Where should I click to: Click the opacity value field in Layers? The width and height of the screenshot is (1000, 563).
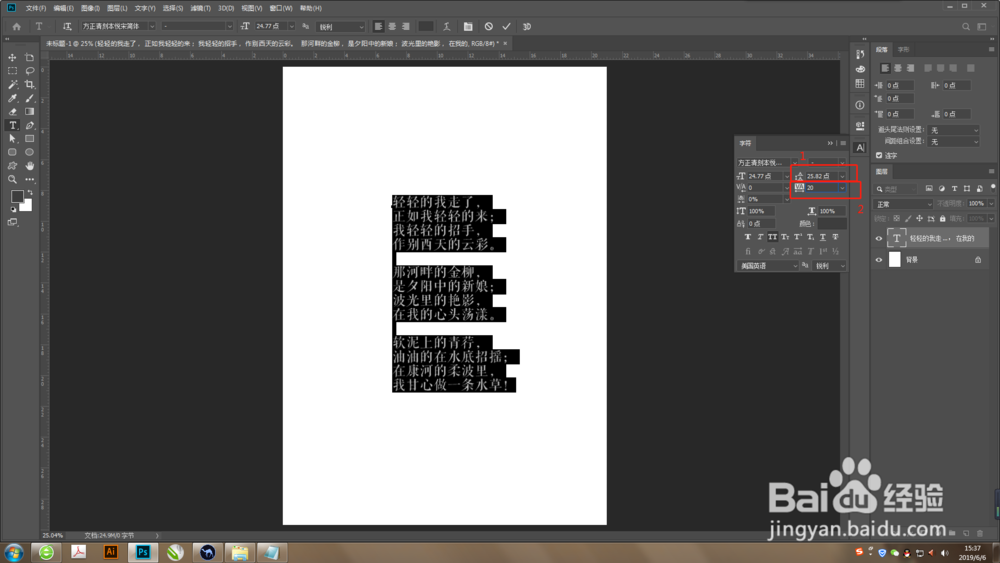[x=976, y=204]
